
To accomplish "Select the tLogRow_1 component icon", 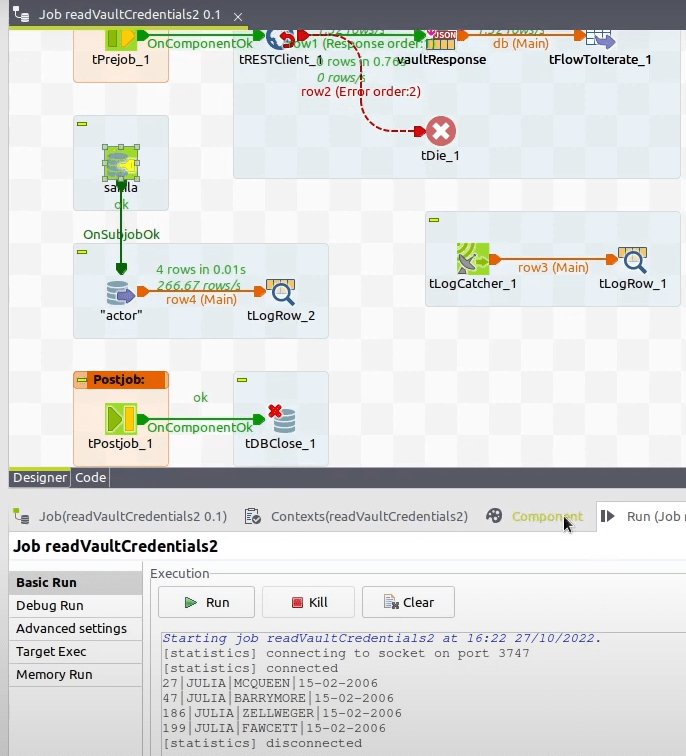I will (x=632, y=260).
